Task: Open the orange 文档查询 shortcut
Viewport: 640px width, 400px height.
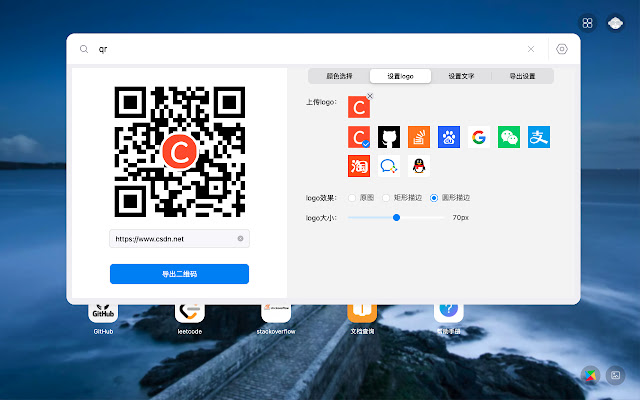Action: [362, 319]
